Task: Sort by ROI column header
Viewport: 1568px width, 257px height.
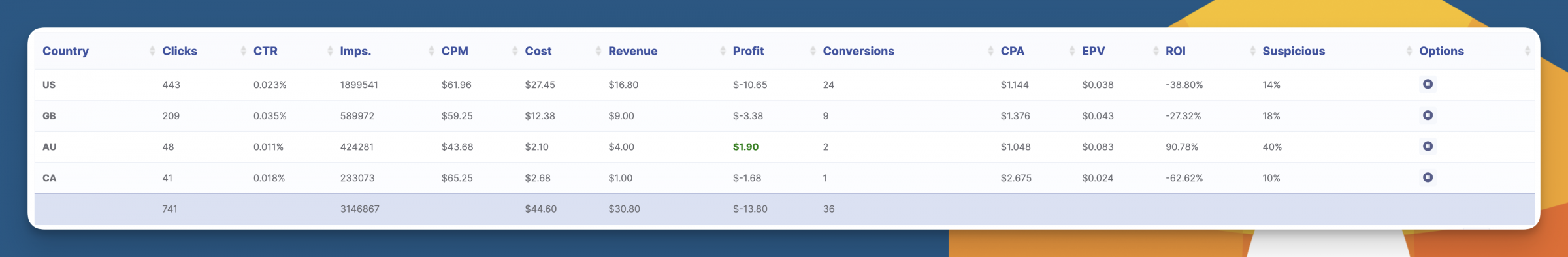Action: (1175, 51)
